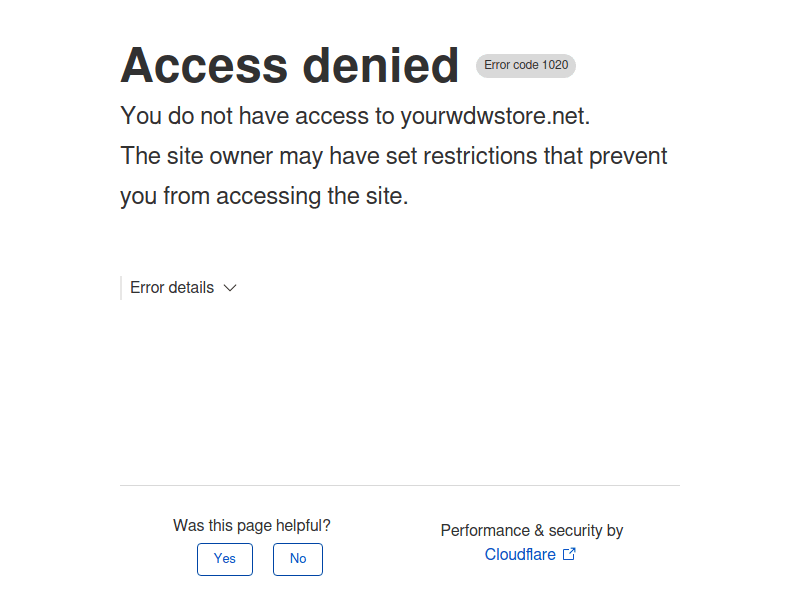Click the yourwdwstore.net domain name text
Screen dimensions: 800x600
point(494,116)
